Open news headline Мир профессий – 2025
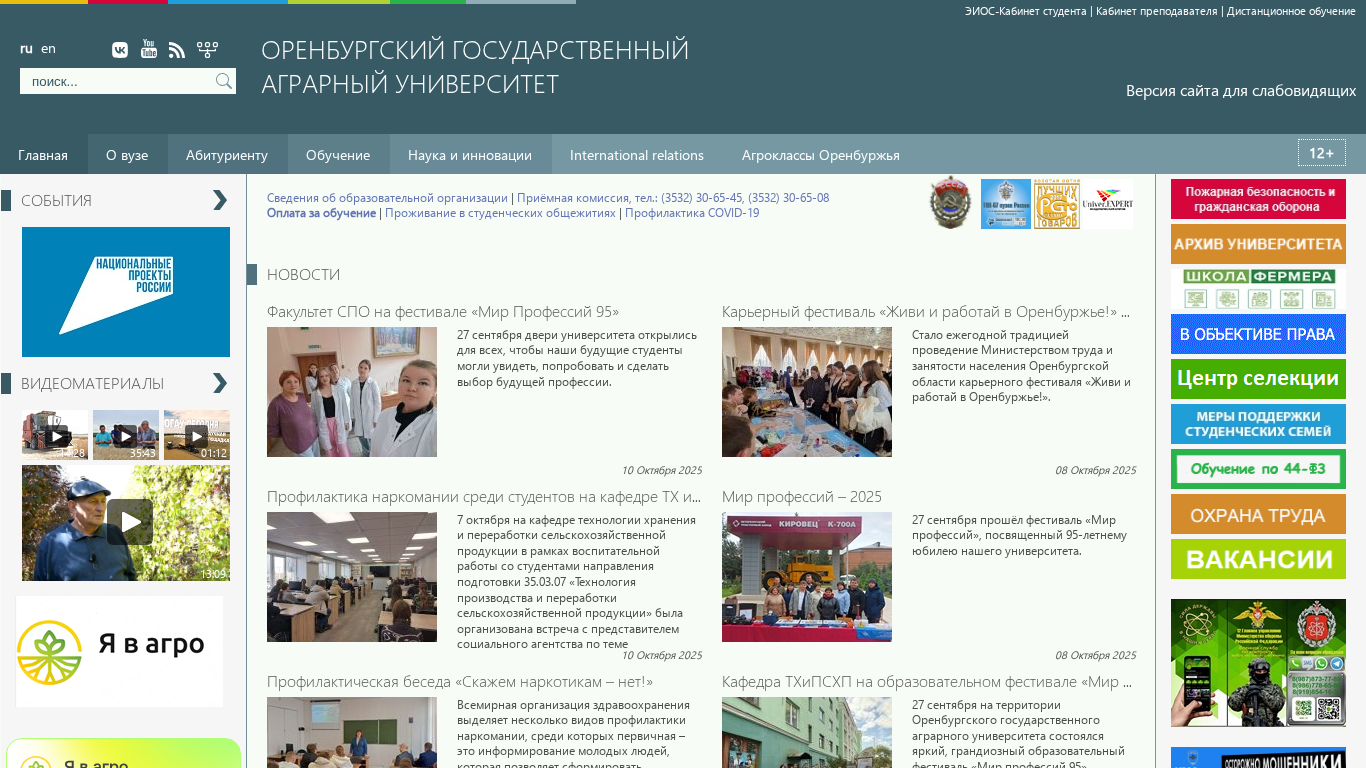 [x=802, y=497]
